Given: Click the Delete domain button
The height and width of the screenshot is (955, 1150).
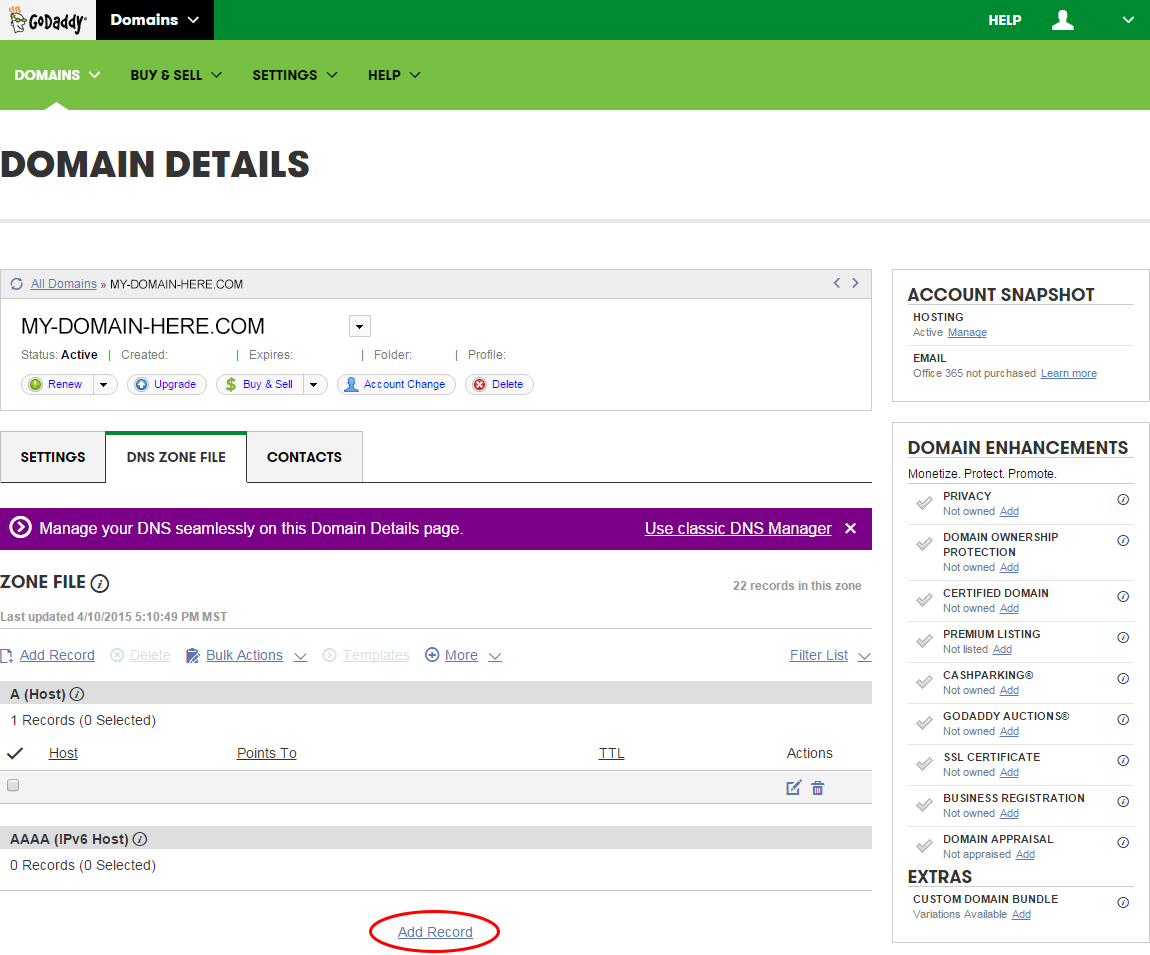Looking at the screenshot, I should tap(499, 384).
